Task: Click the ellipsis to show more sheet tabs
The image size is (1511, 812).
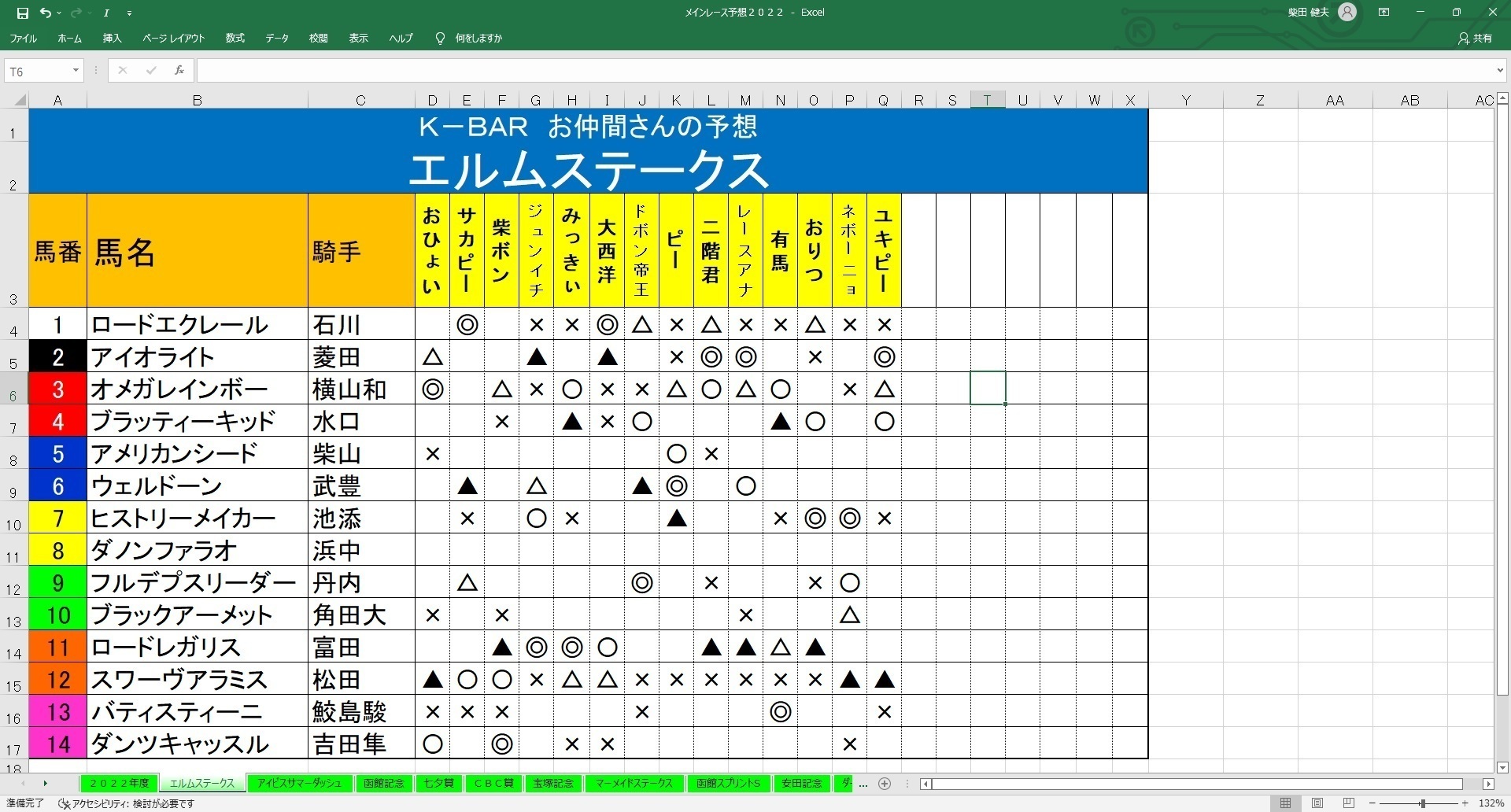Action: 863,784
